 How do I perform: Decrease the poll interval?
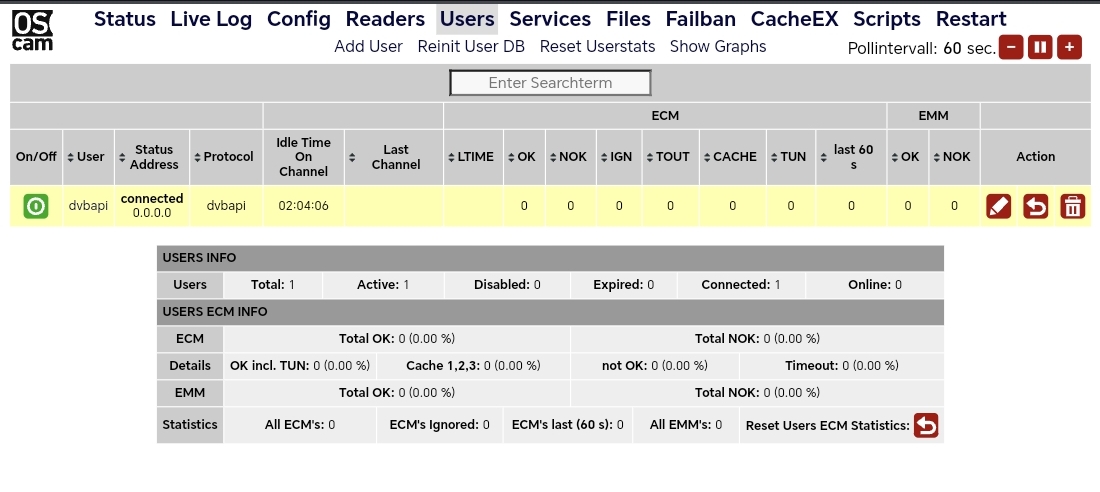point(1011,48)
